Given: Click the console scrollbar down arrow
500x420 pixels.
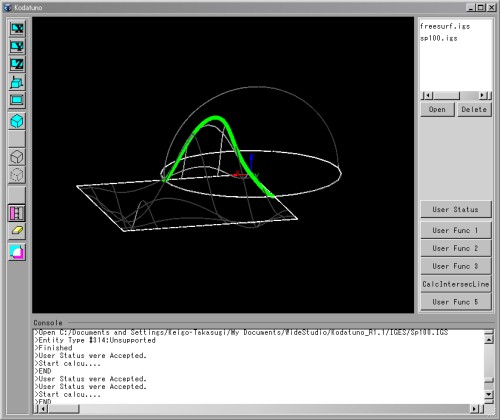Looking at the screenshot, I should tap(489, 394).
